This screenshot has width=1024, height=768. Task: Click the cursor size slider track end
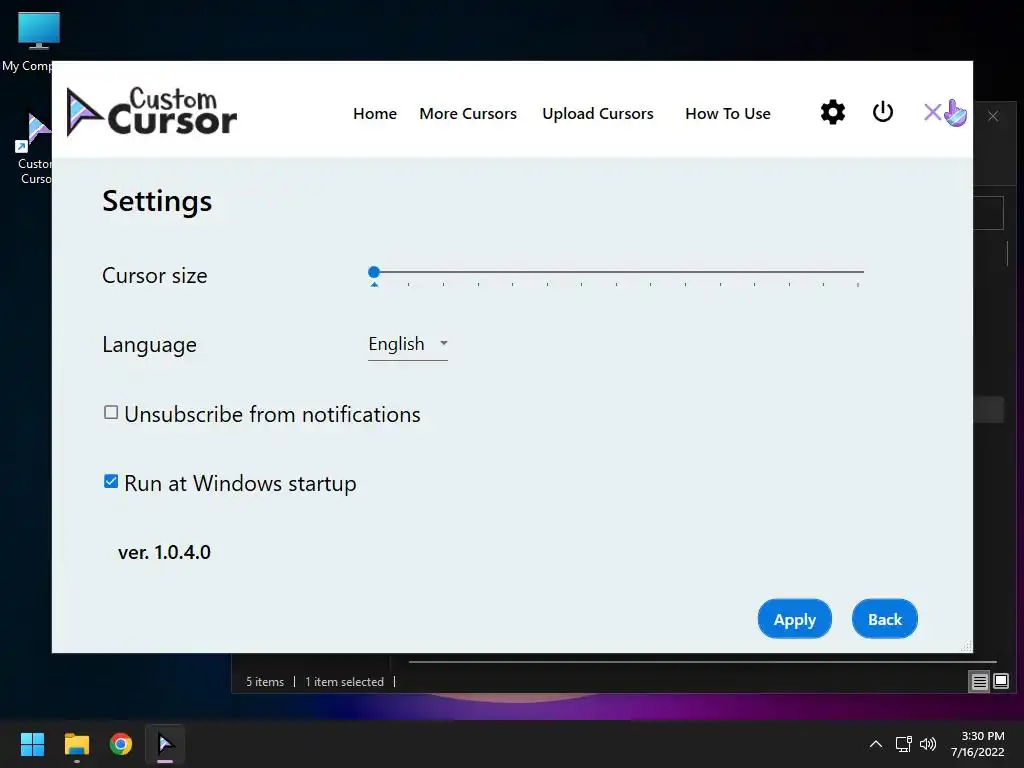pyautogui.click(x=857, y=272)
